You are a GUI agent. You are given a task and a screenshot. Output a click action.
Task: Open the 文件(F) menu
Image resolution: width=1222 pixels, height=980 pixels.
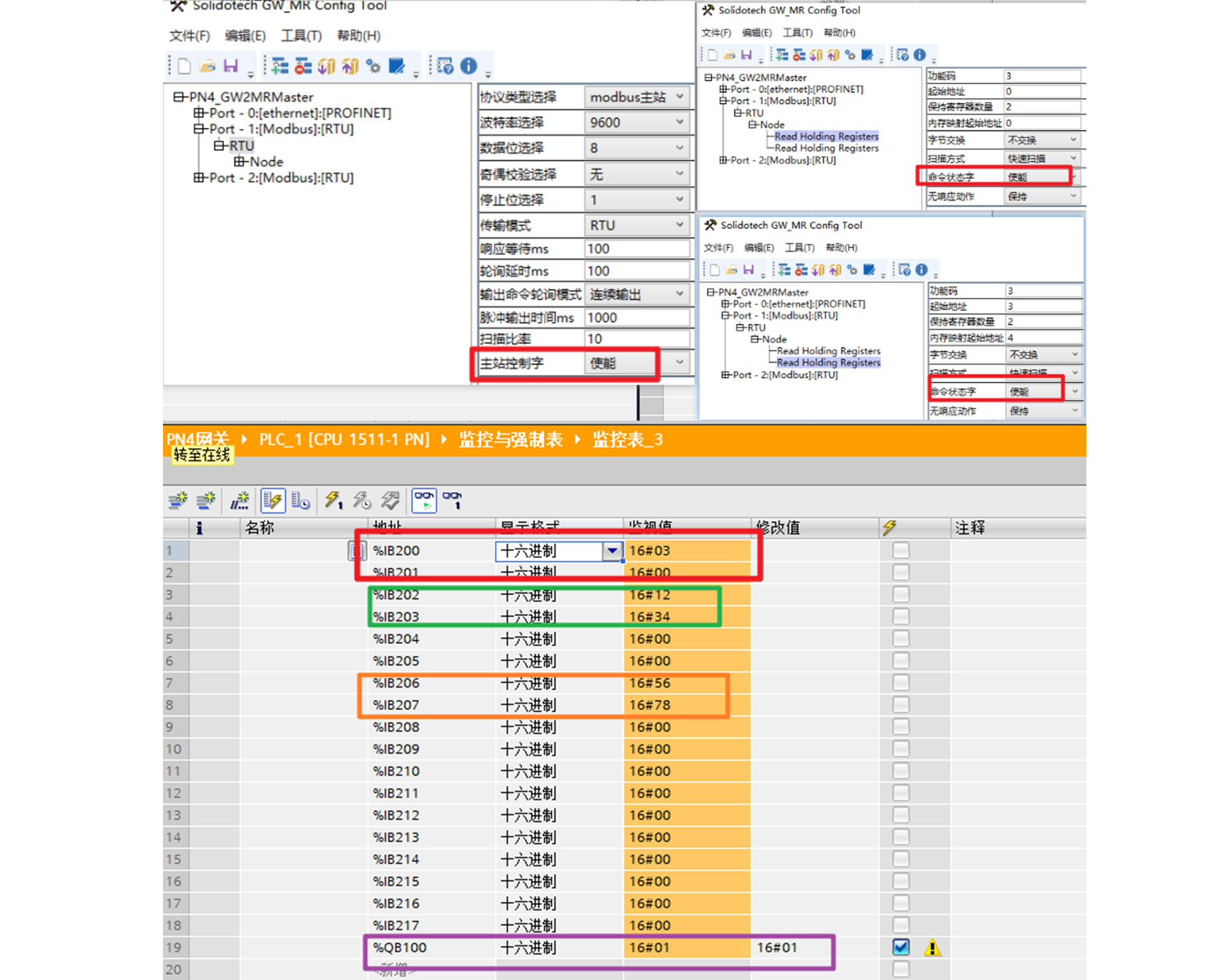(x=189, y=36)
